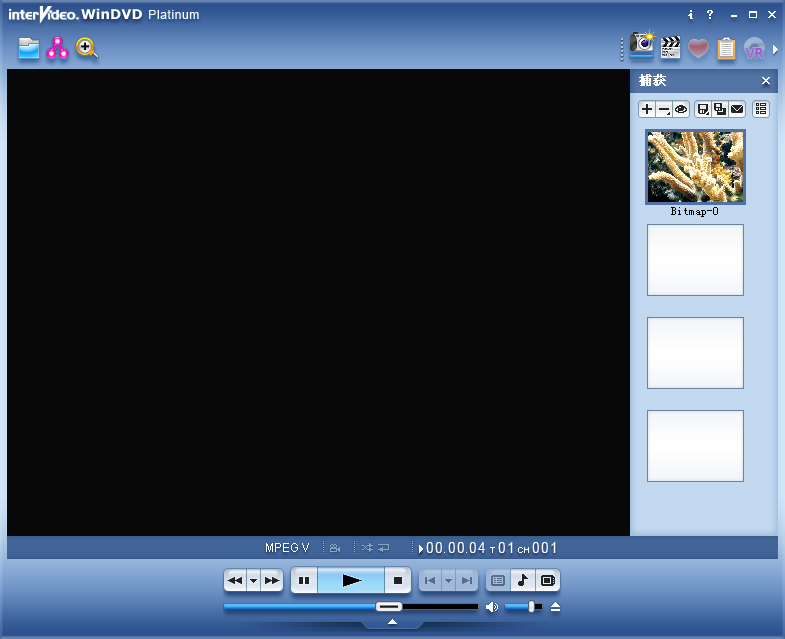
Task: Open the info about icon
Action: tap(690, 15)
